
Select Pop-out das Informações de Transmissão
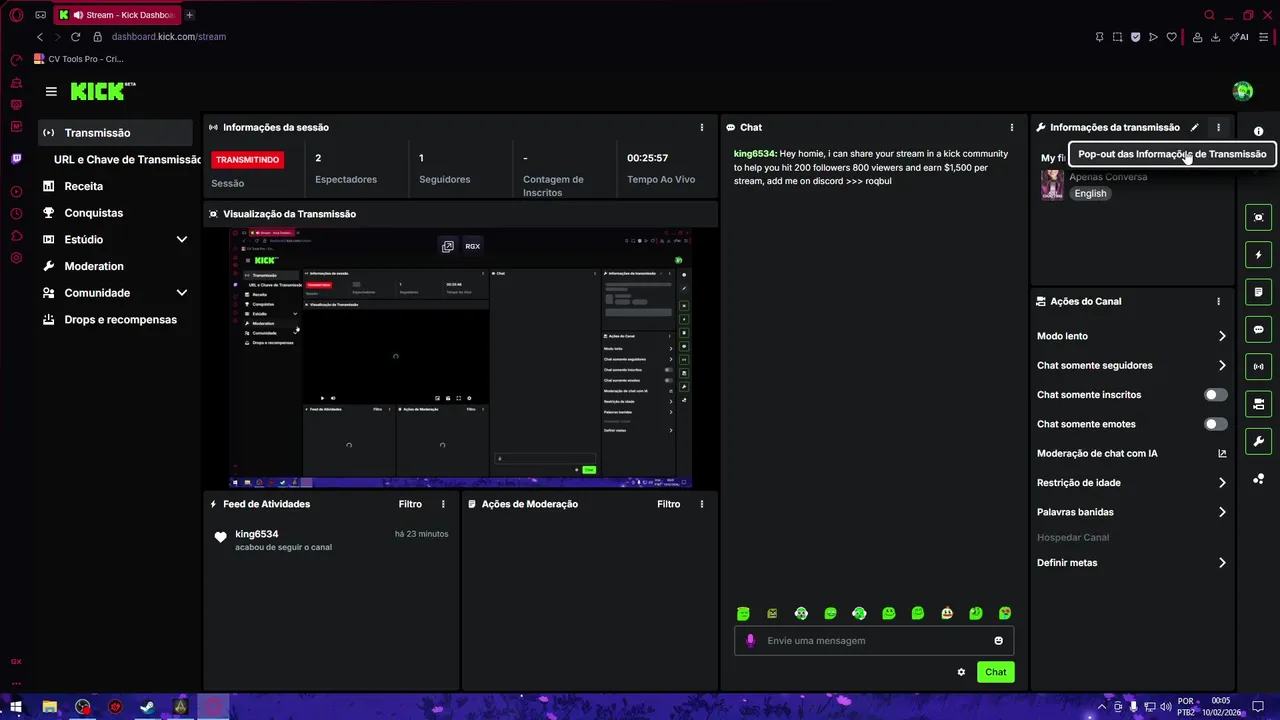(x=1172, y=154)
